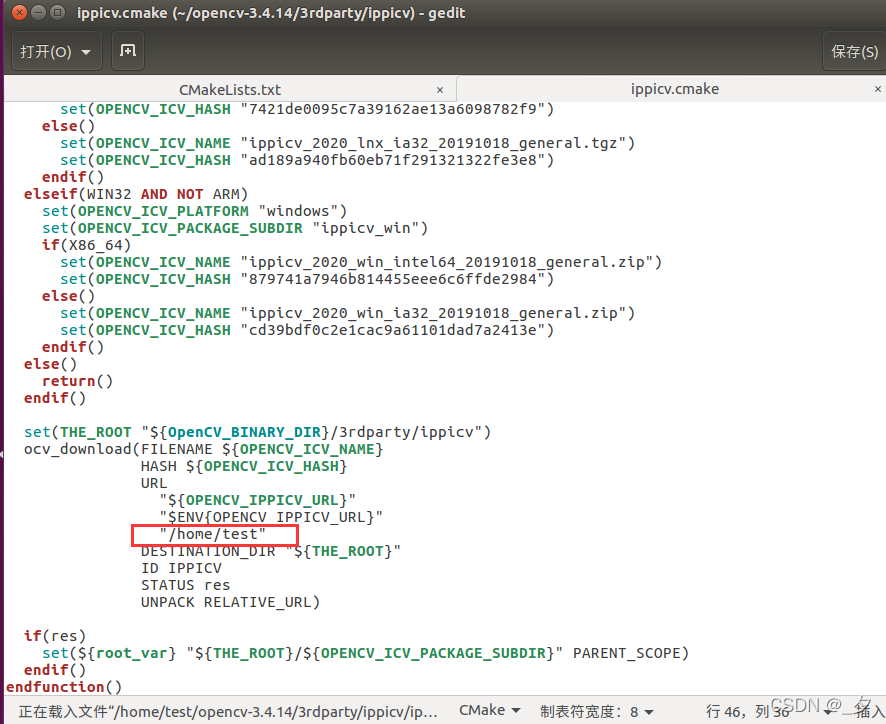This screenshot has height=724, width=886.
Task: Click the "${OPENCV_IPPICV_URL}" line
Action: (x=258, y=500)
